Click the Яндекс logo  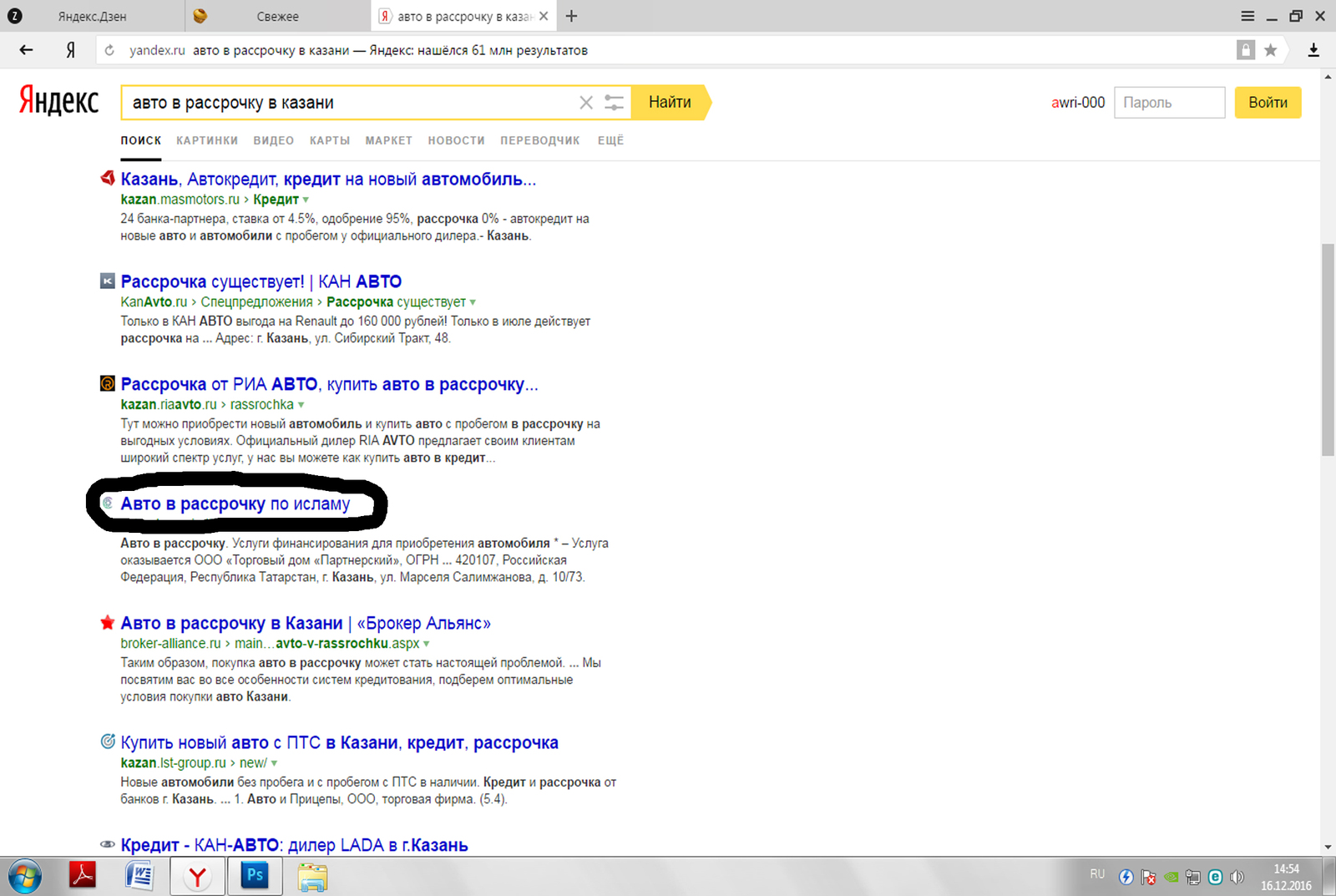click(x=58, y=101)
